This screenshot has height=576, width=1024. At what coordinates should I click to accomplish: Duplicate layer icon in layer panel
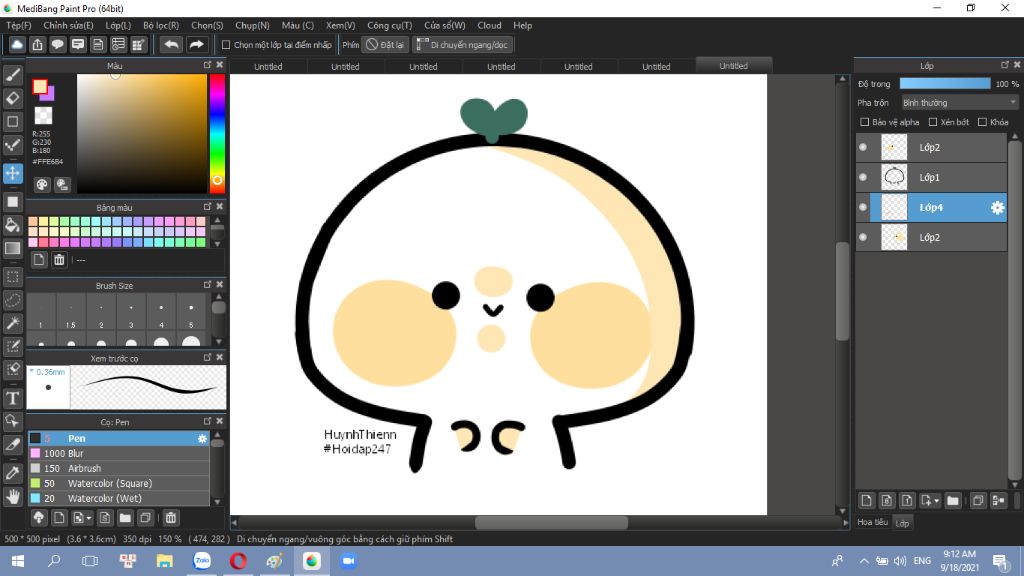(978, 501)
